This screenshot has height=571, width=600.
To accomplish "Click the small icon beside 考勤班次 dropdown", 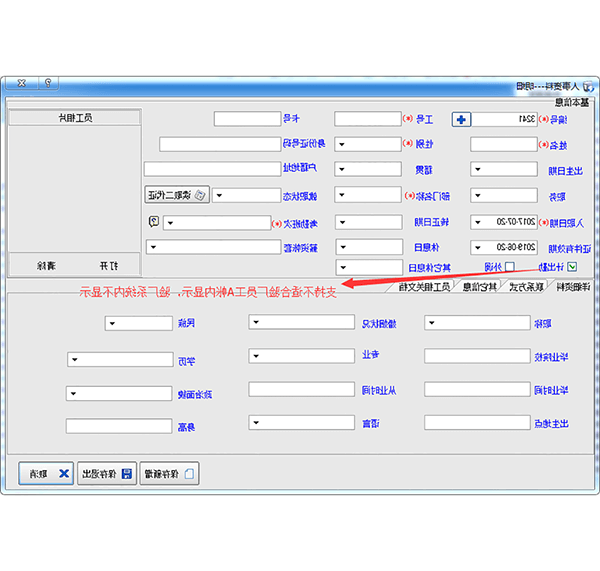I will [153, 221].
